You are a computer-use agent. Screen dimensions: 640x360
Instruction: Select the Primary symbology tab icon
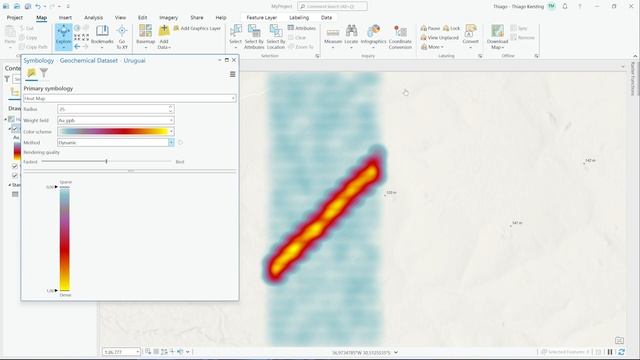(x=31, y=73)
